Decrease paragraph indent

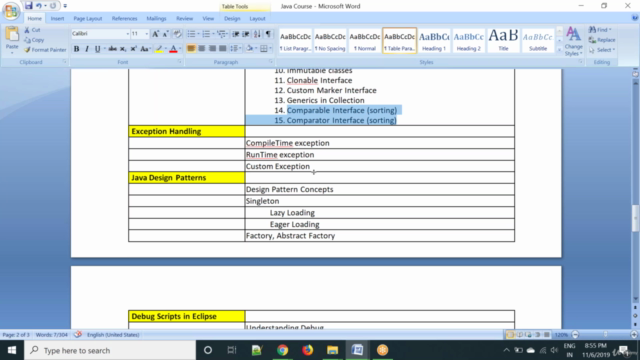point(236,34)
